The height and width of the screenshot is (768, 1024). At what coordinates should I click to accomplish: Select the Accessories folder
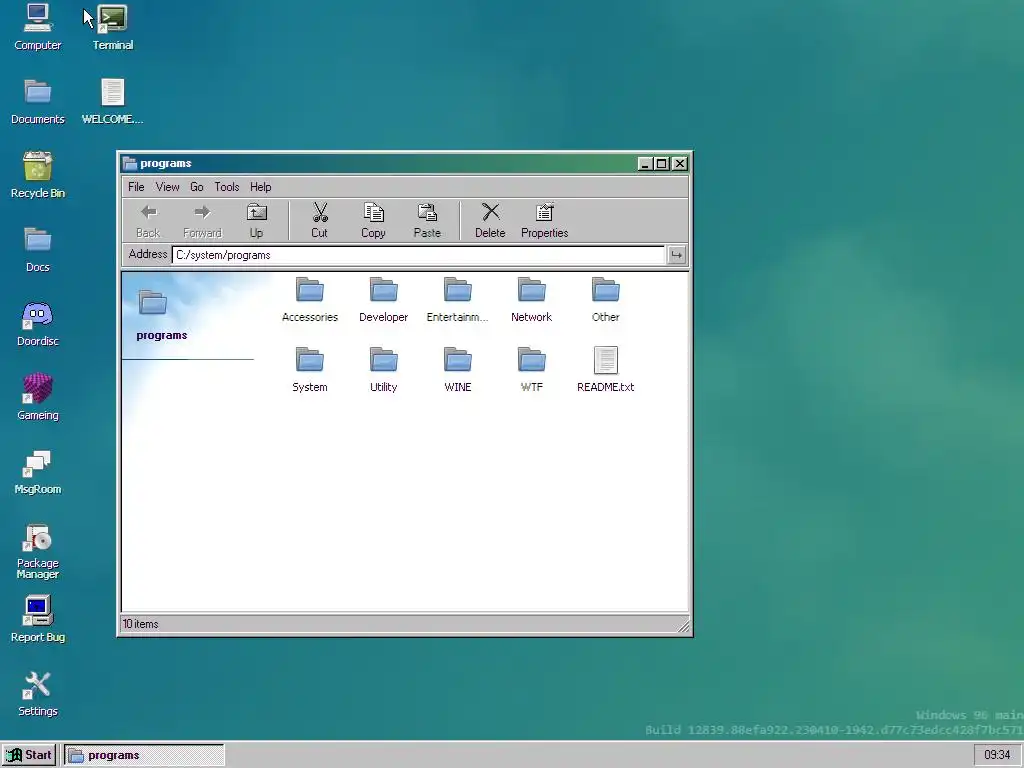click(310, 300)
